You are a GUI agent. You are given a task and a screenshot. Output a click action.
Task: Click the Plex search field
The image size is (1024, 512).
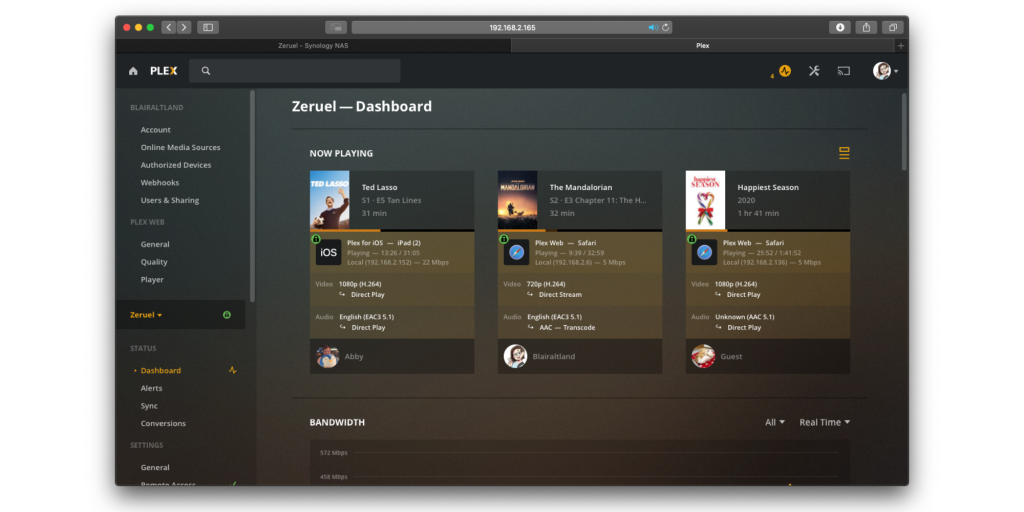[300, 71]
